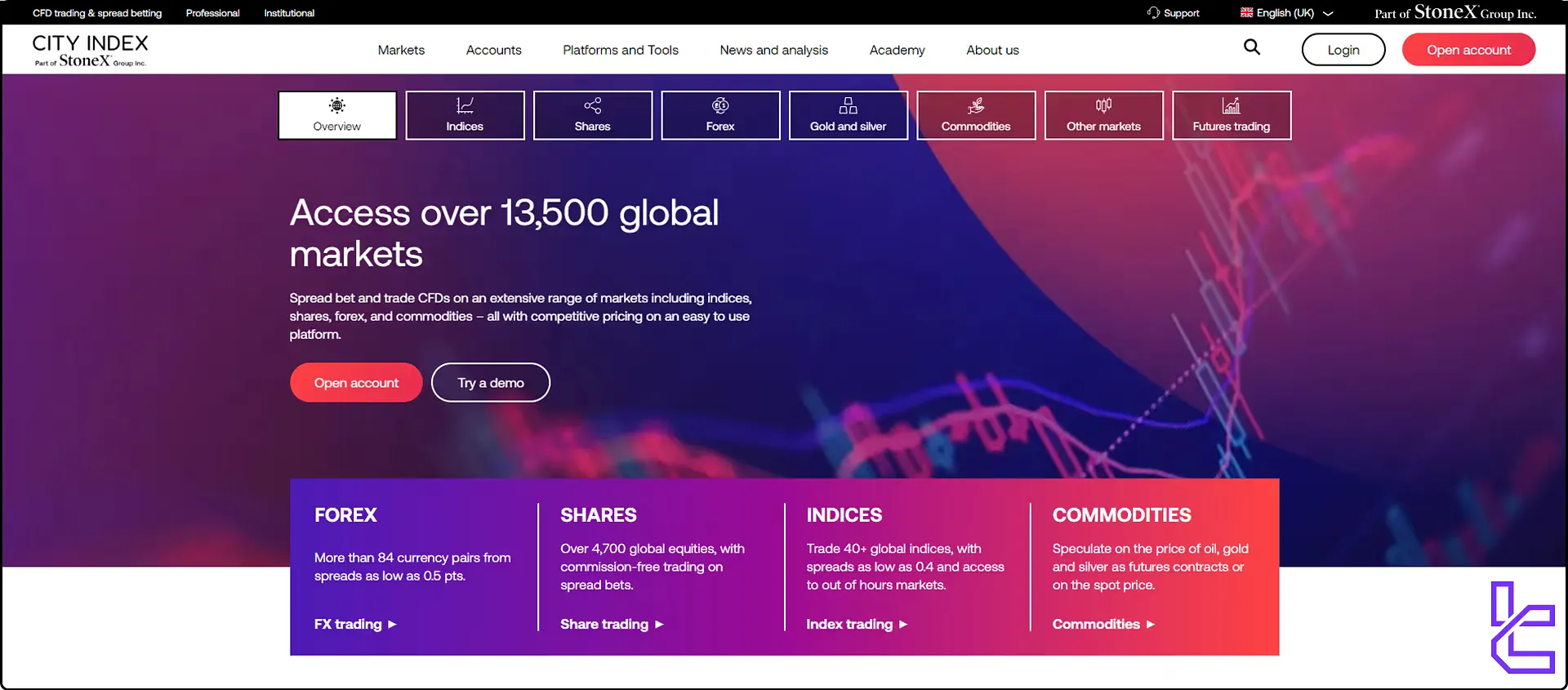This screenshot has width=1568, height=690.
Task: Follow the Share trading link
Action: click(604, 624)
